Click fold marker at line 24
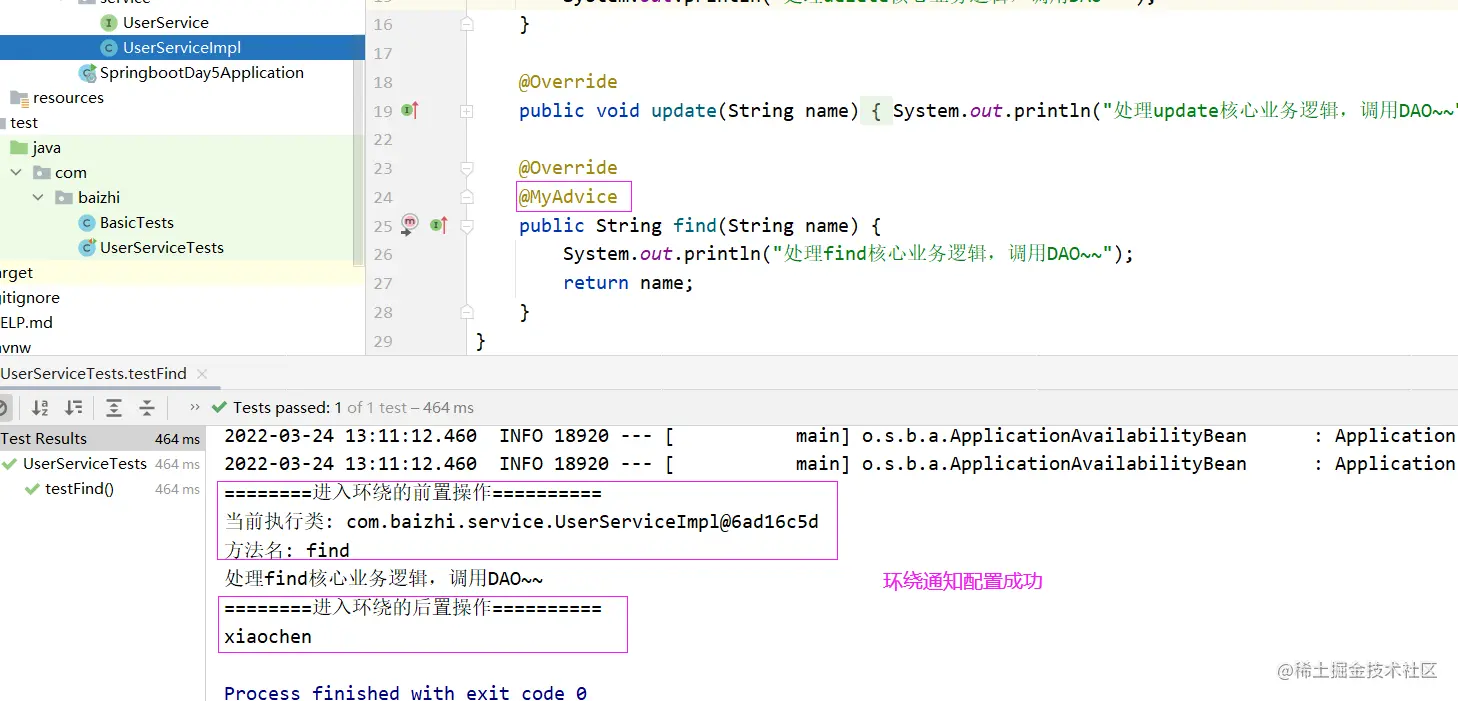The image size is (1458, 701). click(x=466, y=197)
